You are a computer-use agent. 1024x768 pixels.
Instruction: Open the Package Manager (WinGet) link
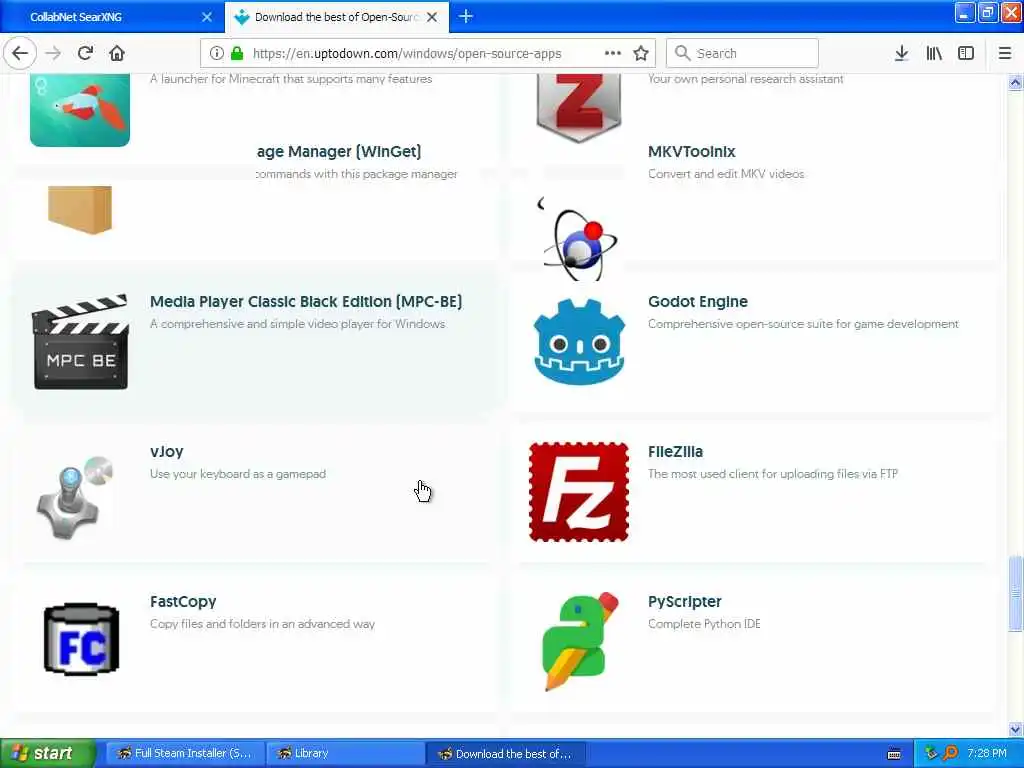pos(338,152)
